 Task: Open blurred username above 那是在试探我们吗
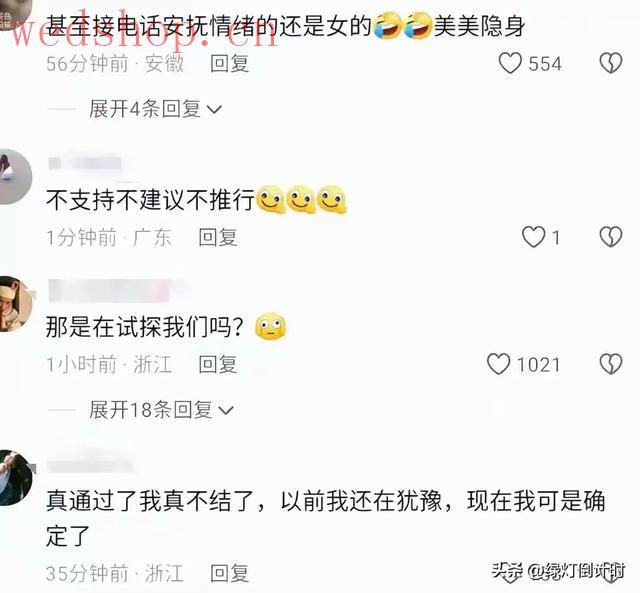[114, 291]
